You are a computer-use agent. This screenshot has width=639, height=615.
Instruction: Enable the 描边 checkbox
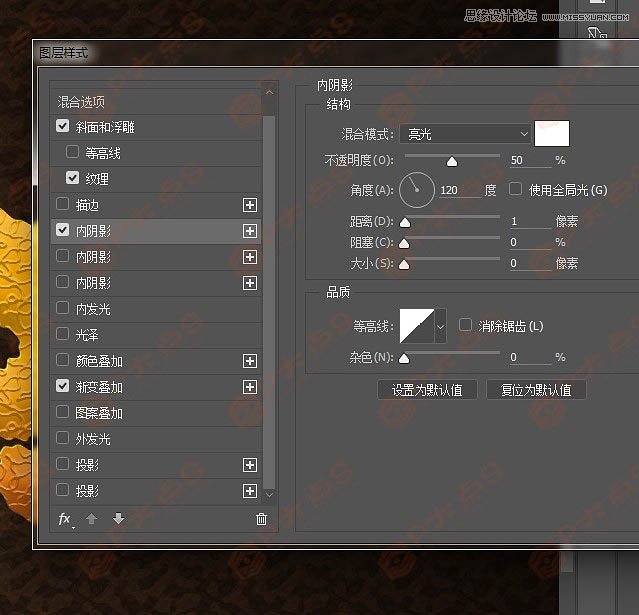coord(62,203)
